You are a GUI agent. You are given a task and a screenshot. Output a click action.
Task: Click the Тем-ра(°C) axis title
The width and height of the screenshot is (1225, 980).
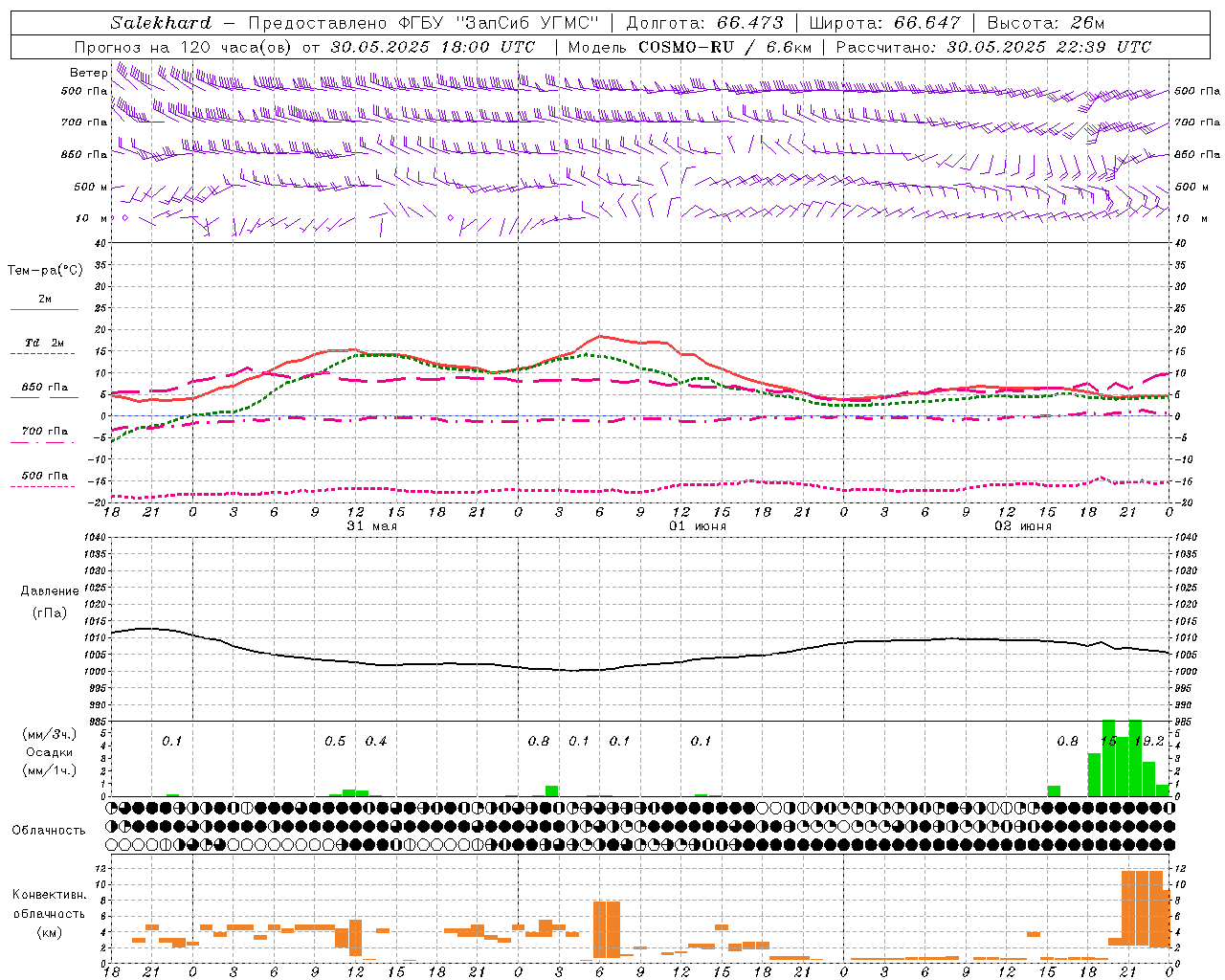(x=45, y=270)
